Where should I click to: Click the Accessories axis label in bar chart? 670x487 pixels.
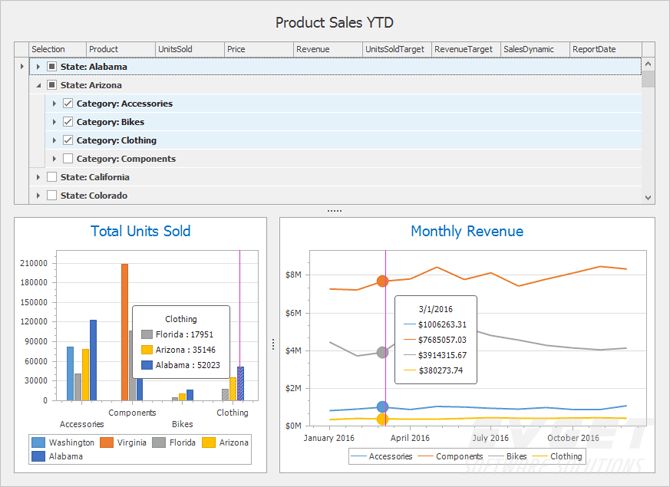[x=82, y=424]
